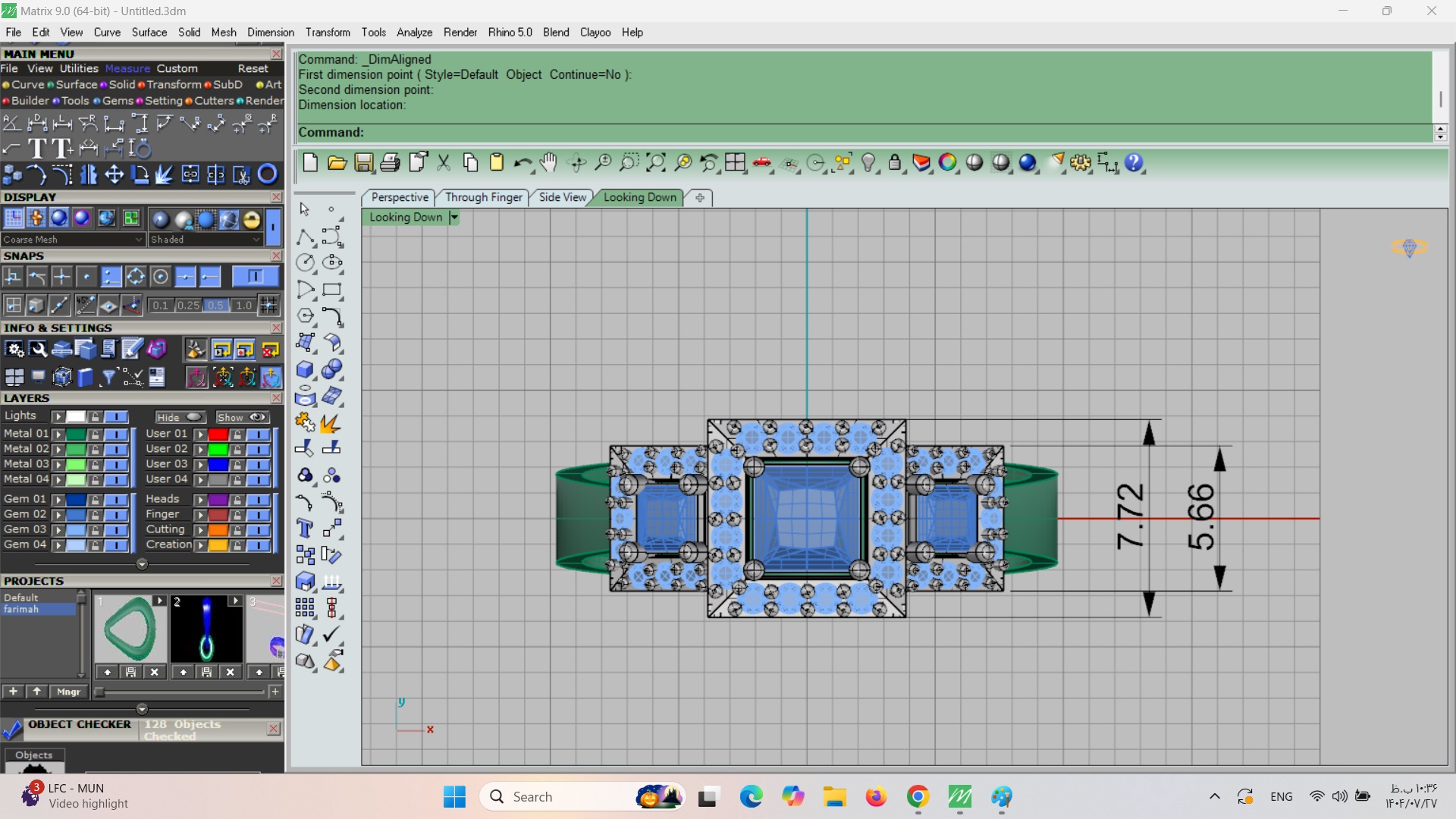The image size is (1456, 819).
Task: Click the Undo arrow icon
Action: click(x=522, y=163)
